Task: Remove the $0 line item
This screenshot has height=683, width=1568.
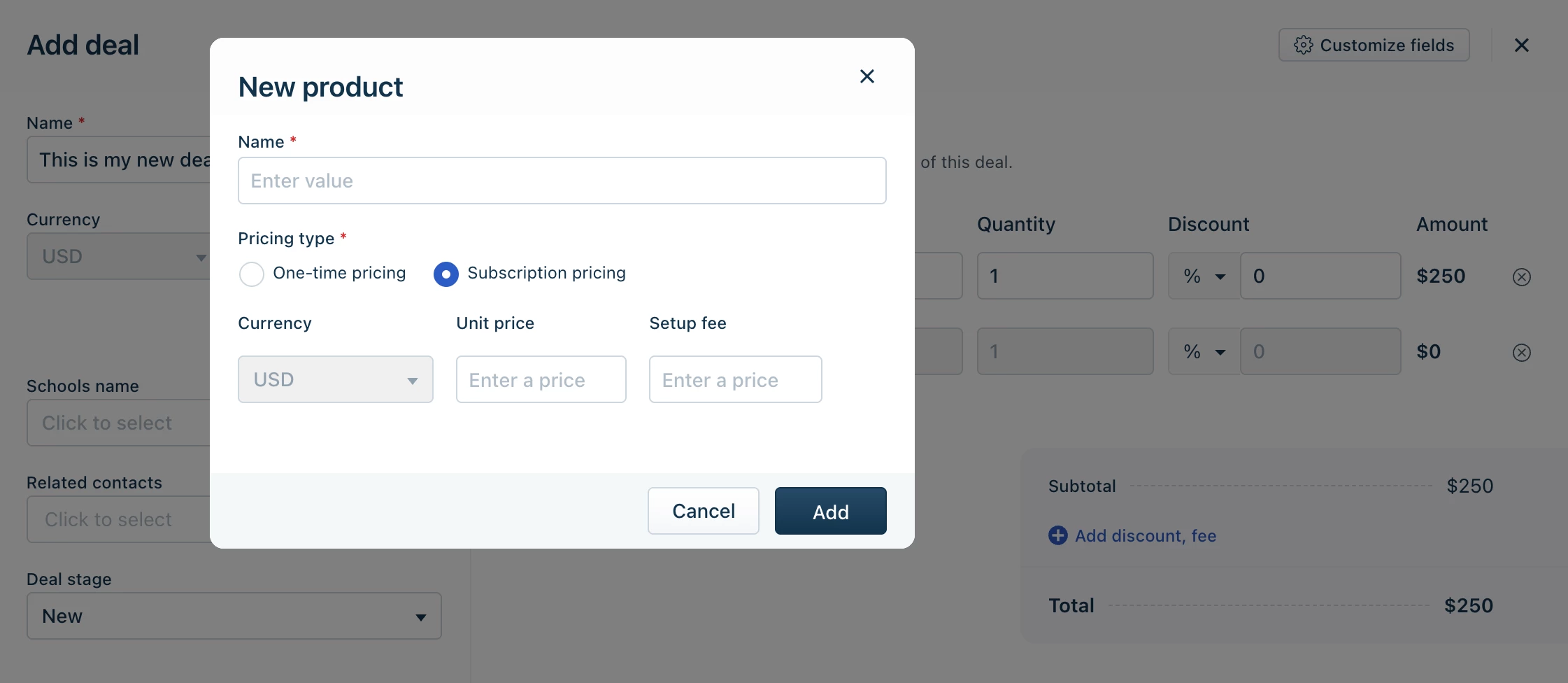Action: 1521,353
